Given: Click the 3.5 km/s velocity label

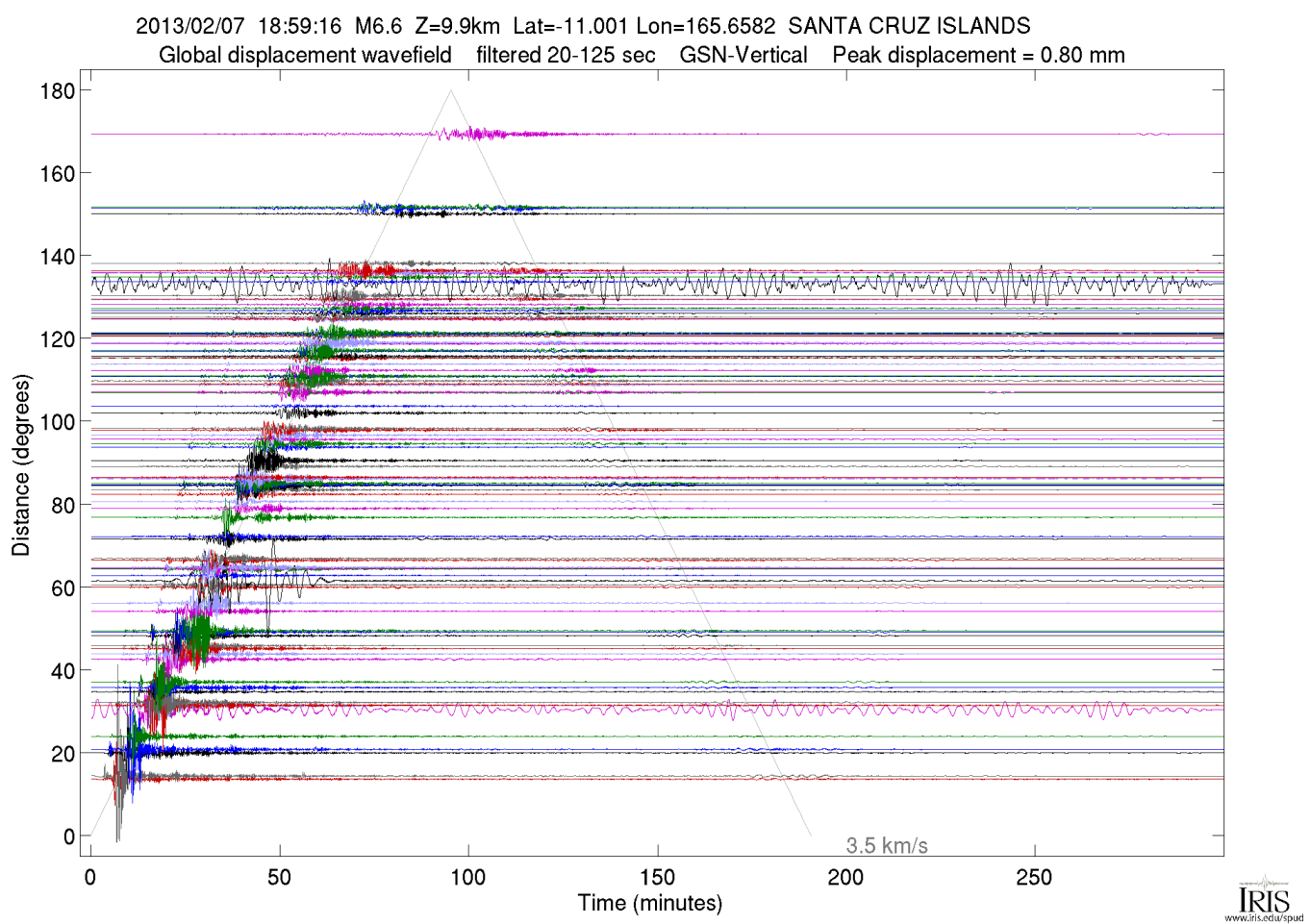Looking at the screenshot, I should (886, 846).
